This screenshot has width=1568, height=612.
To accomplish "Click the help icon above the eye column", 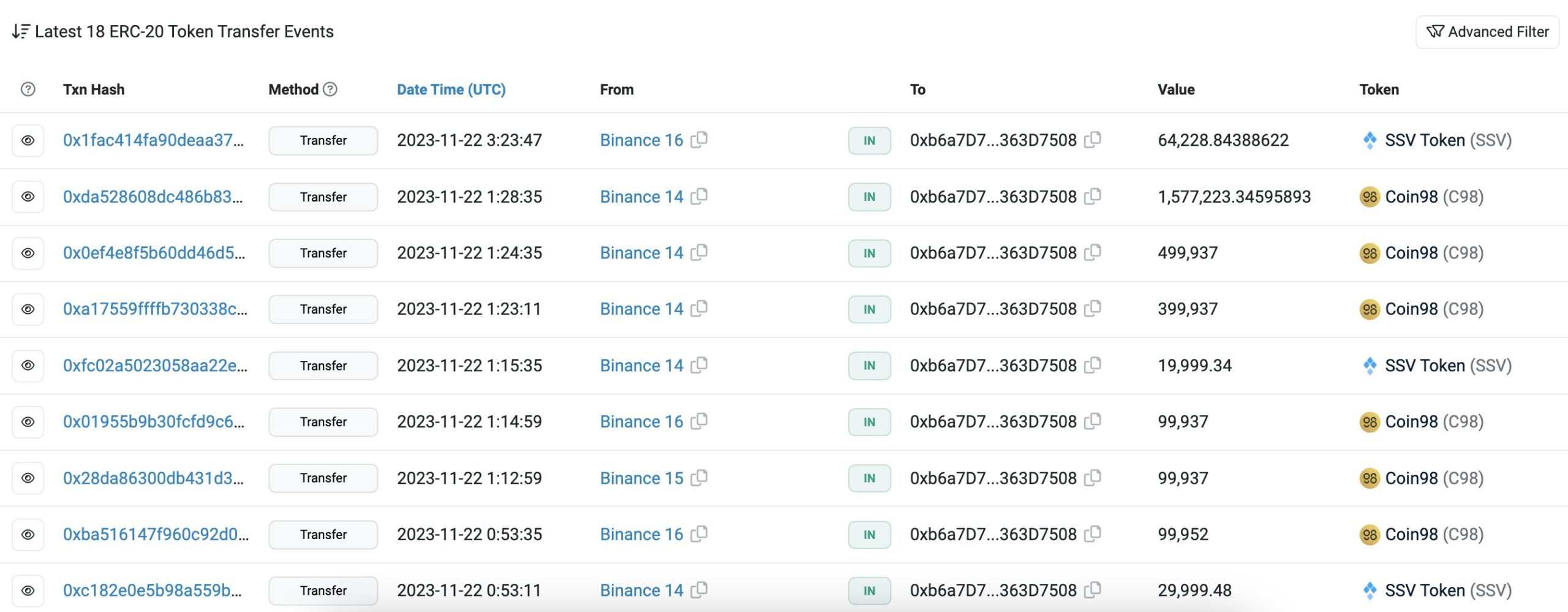I will coord(28,89).
